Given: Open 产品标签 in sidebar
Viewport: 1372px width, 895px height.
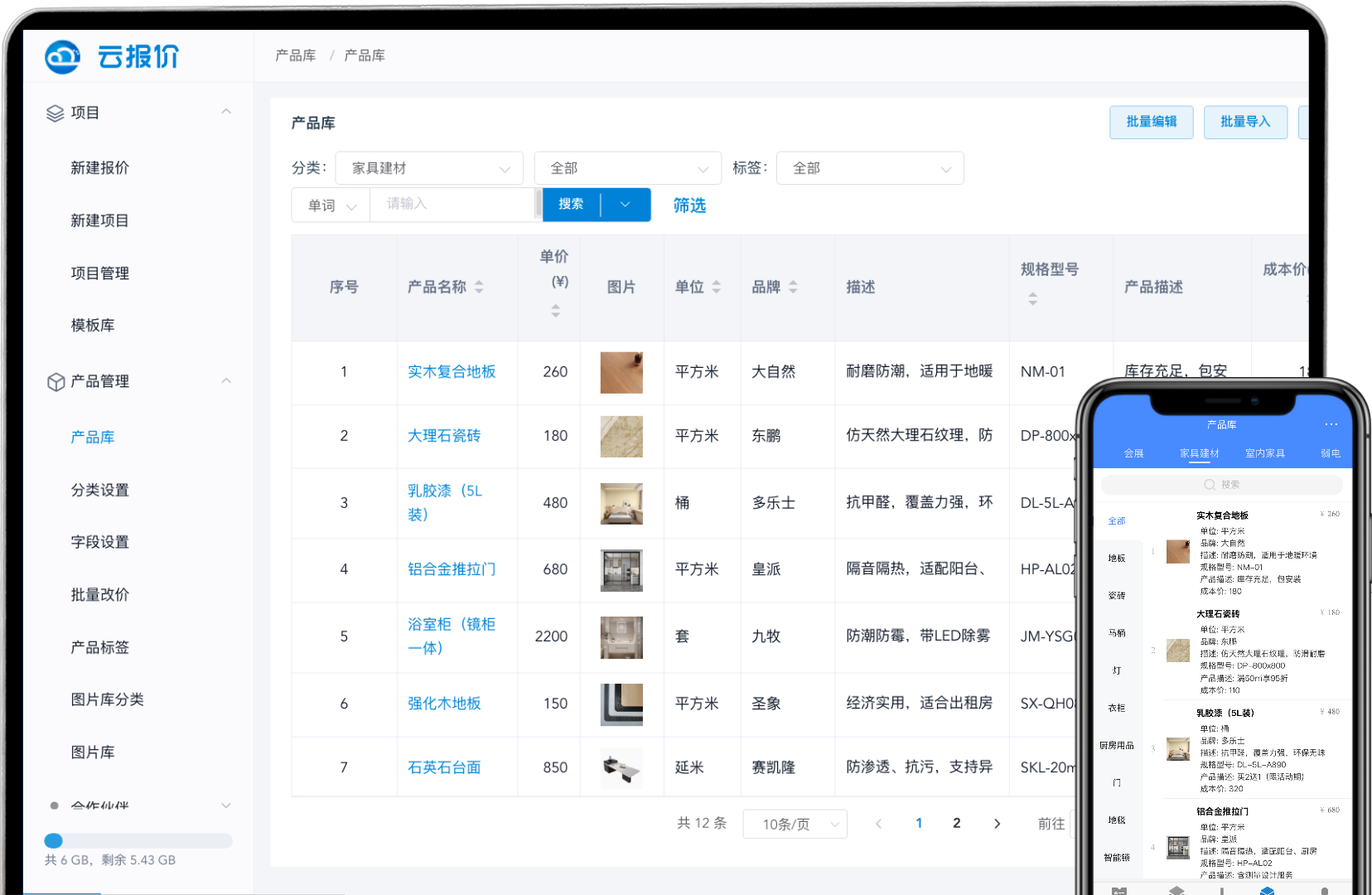Looking at the screenshot, I should [100, 648].
